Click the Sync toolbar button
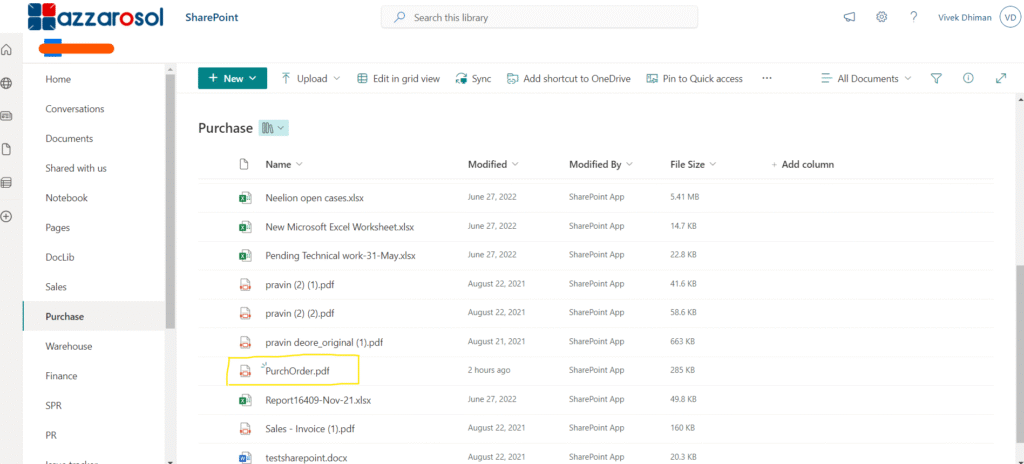Image resolution: width=1024 pixels, height=464 pixels. [473, 78]
